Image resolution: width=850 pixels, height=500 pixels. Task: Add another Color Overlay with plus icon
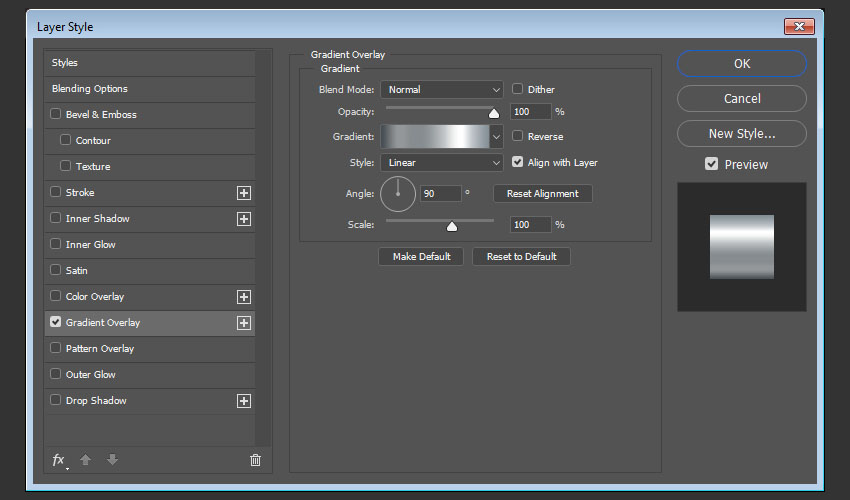coord(243,297)
